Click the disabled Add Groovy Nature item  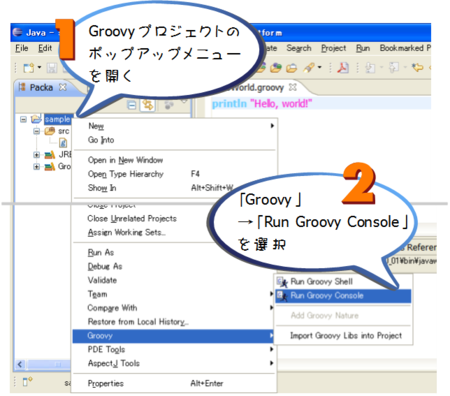pos(343,316)
